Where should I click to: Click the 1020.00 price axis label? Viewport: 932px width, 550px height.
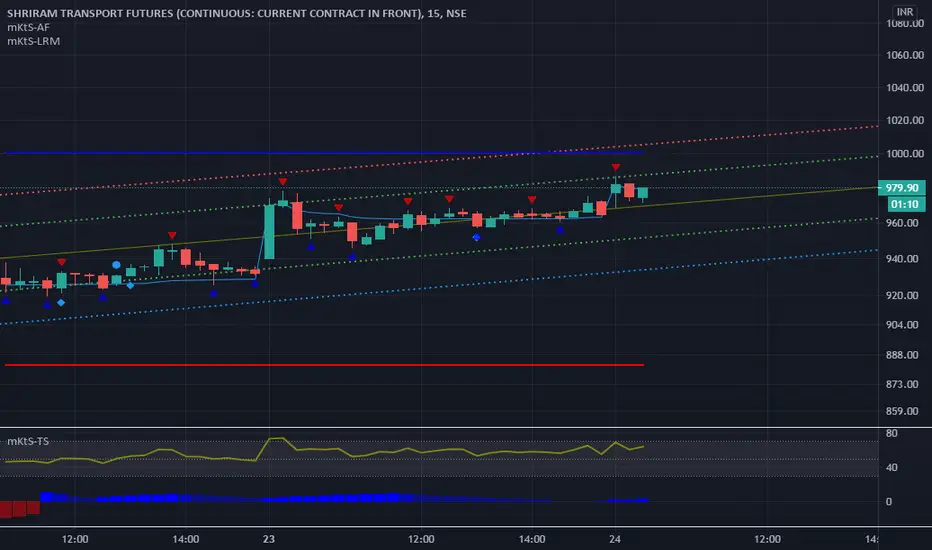(905, 120)
